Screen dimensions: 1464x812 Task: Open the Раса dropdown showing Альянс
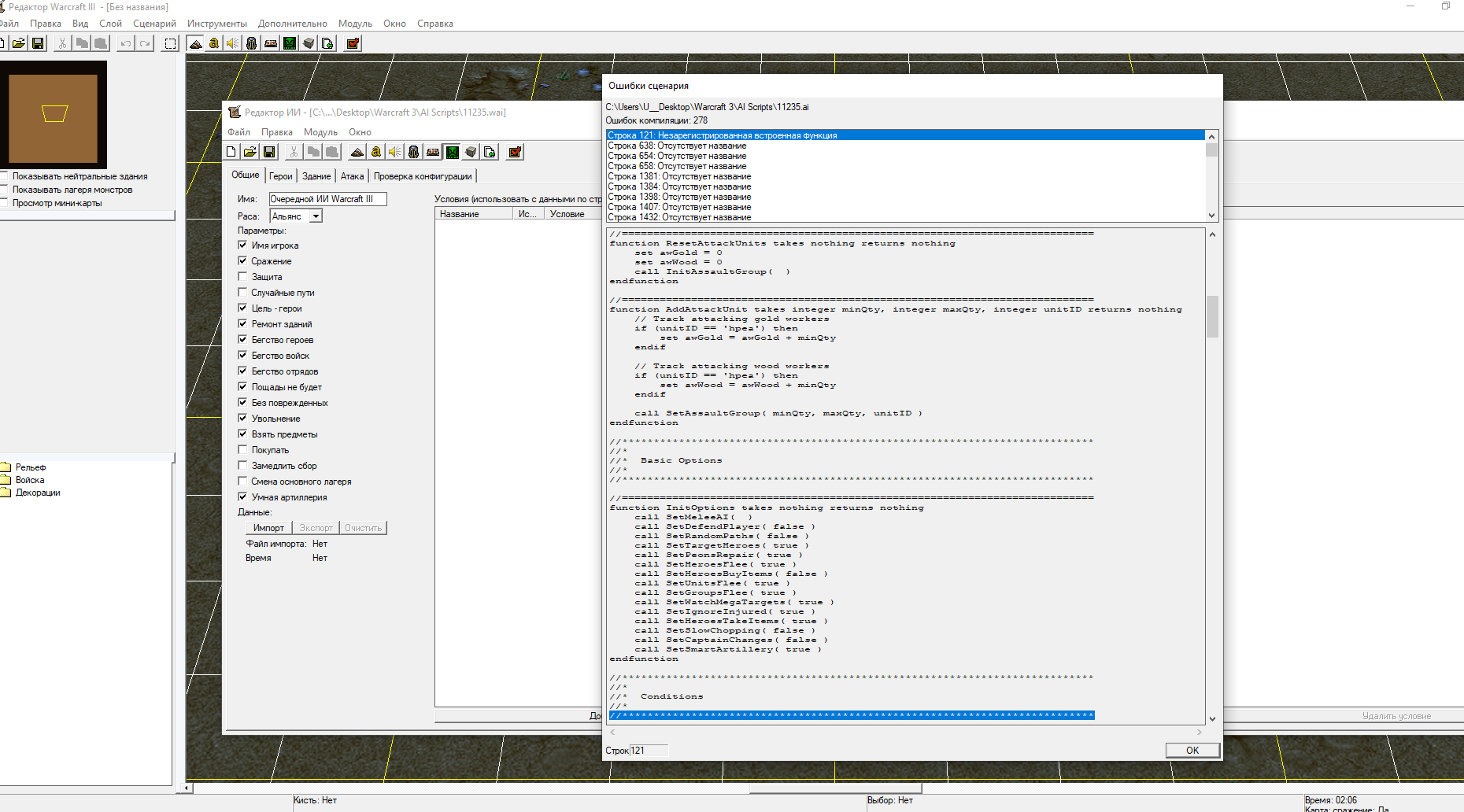coord(316,216)
